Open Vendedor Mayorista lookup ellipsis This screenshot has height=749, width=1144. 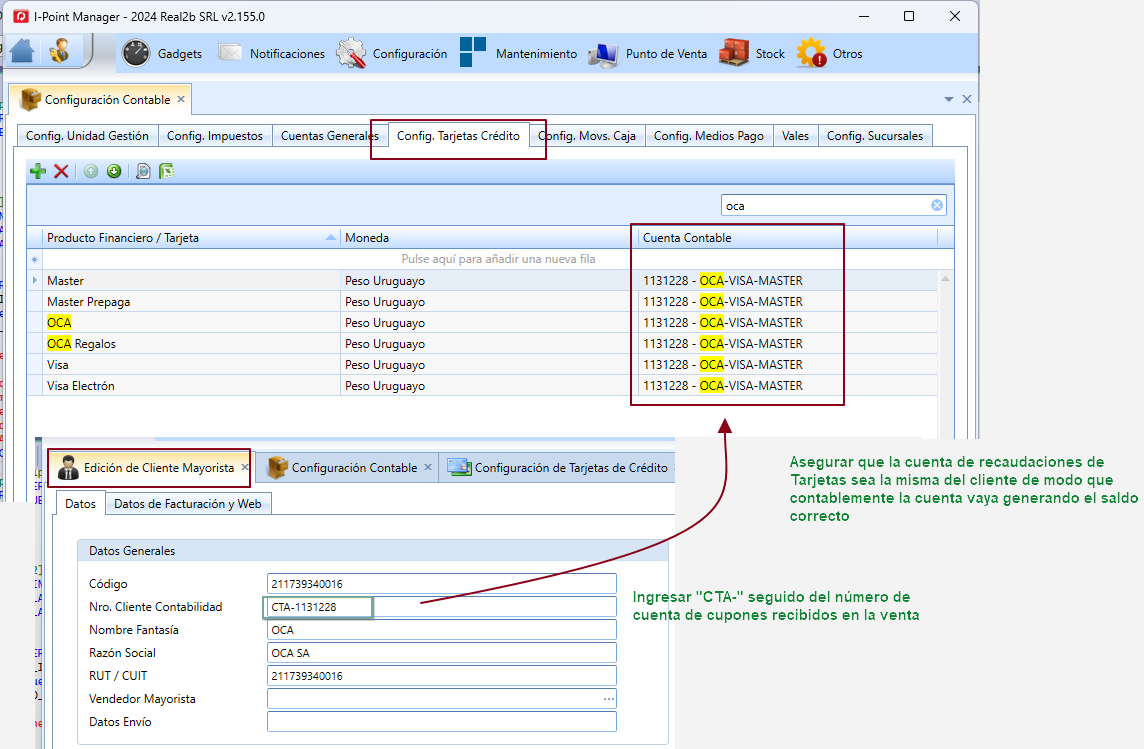pos(608,699)
